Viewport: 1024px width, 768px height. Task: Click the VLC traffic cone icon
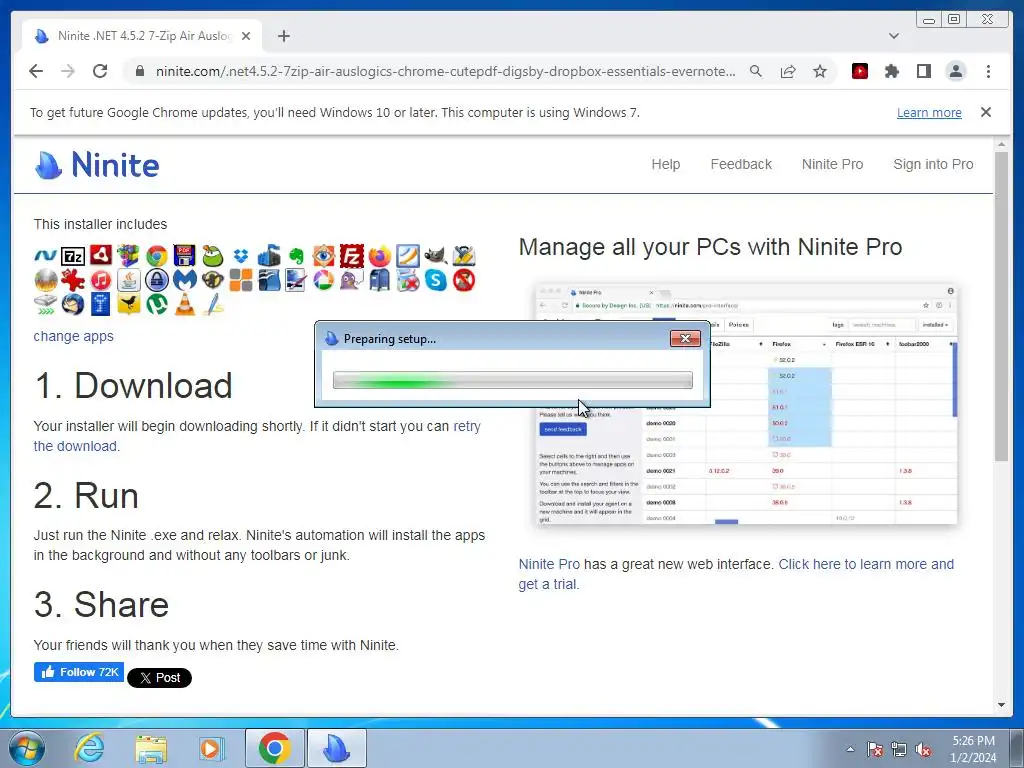[x=185, y=304]
